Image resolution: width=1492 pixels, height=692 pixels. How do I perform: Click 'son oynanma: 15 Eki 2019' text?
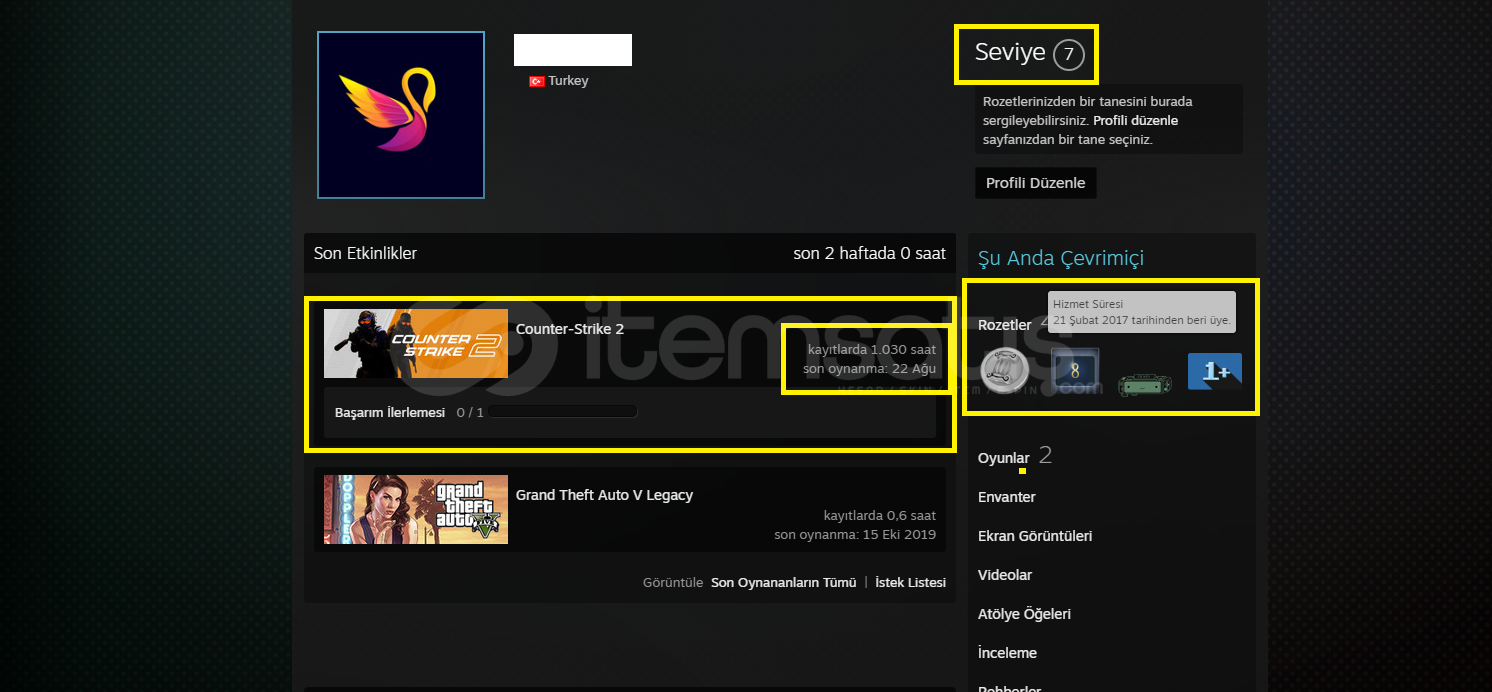[x=855, y=535]
